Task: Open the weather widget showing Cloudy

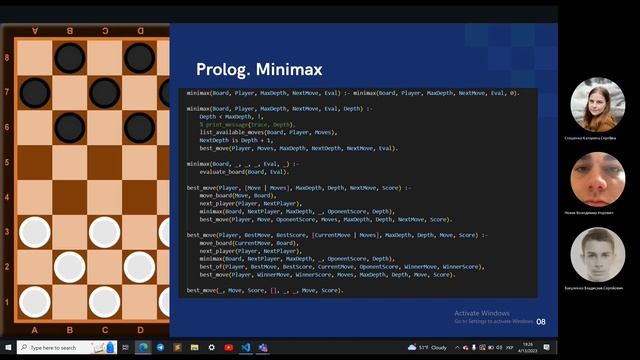Action: pos(427,347)
